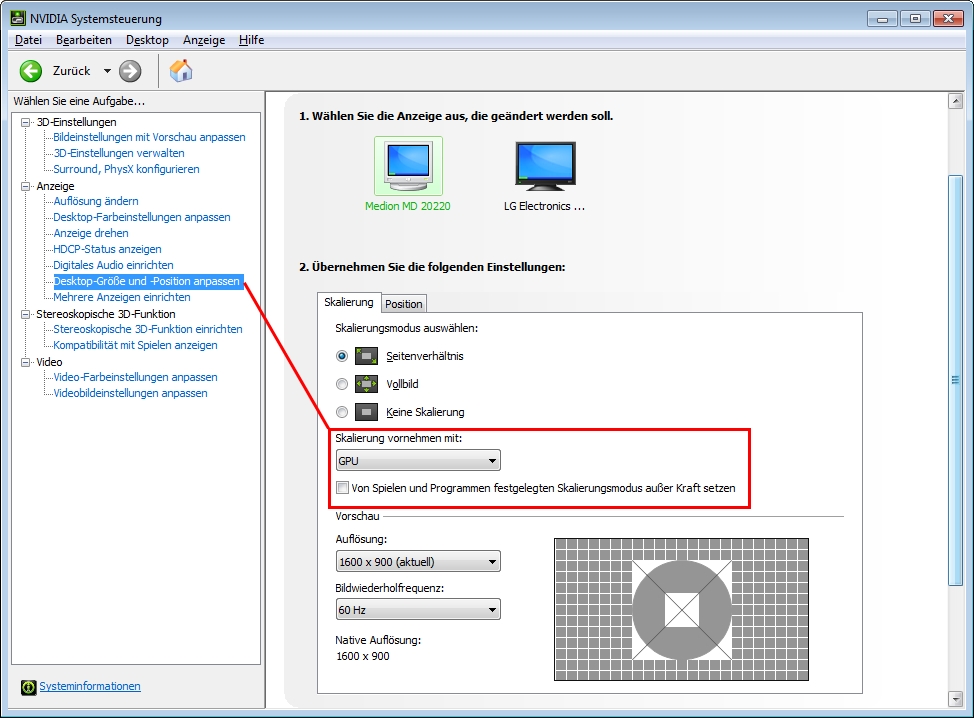This screenshot has width=974, height=718.
Task: Click the NVIDIA title bar application icon
Action: [x=18, y=18]
